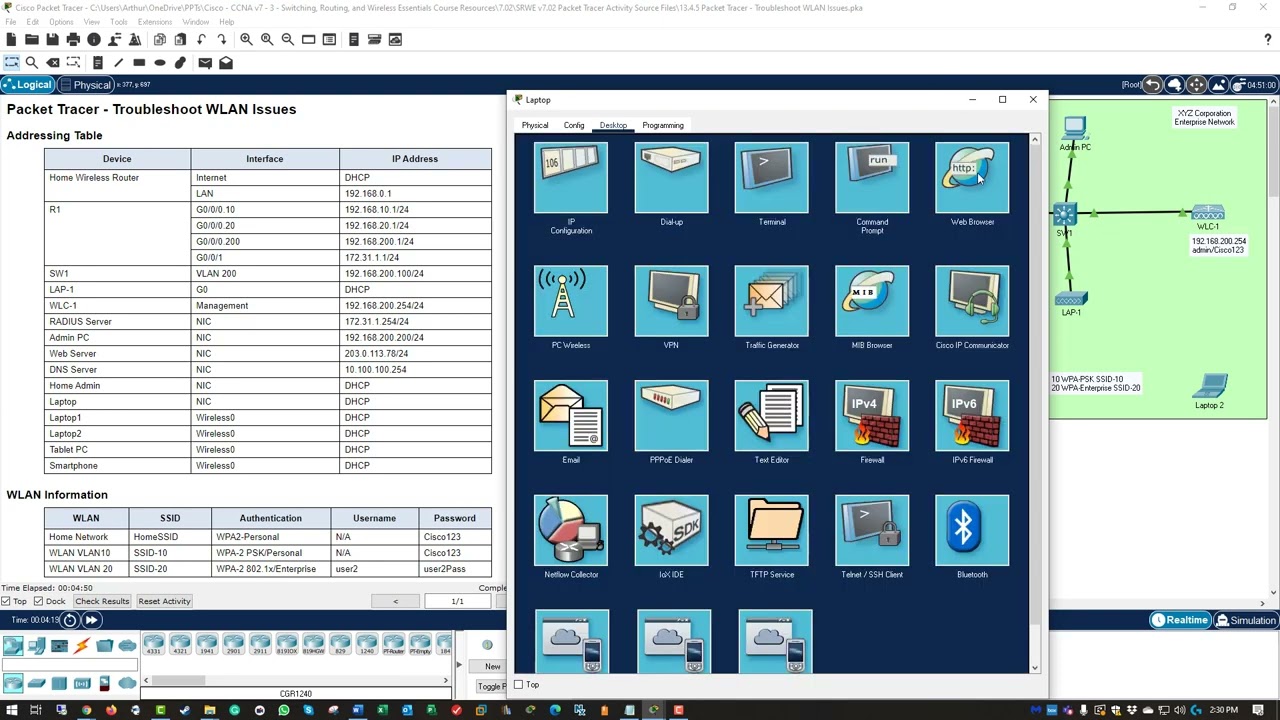Click the Zoom In magnifier icon

pyautogui.click(x=246, y=39)
